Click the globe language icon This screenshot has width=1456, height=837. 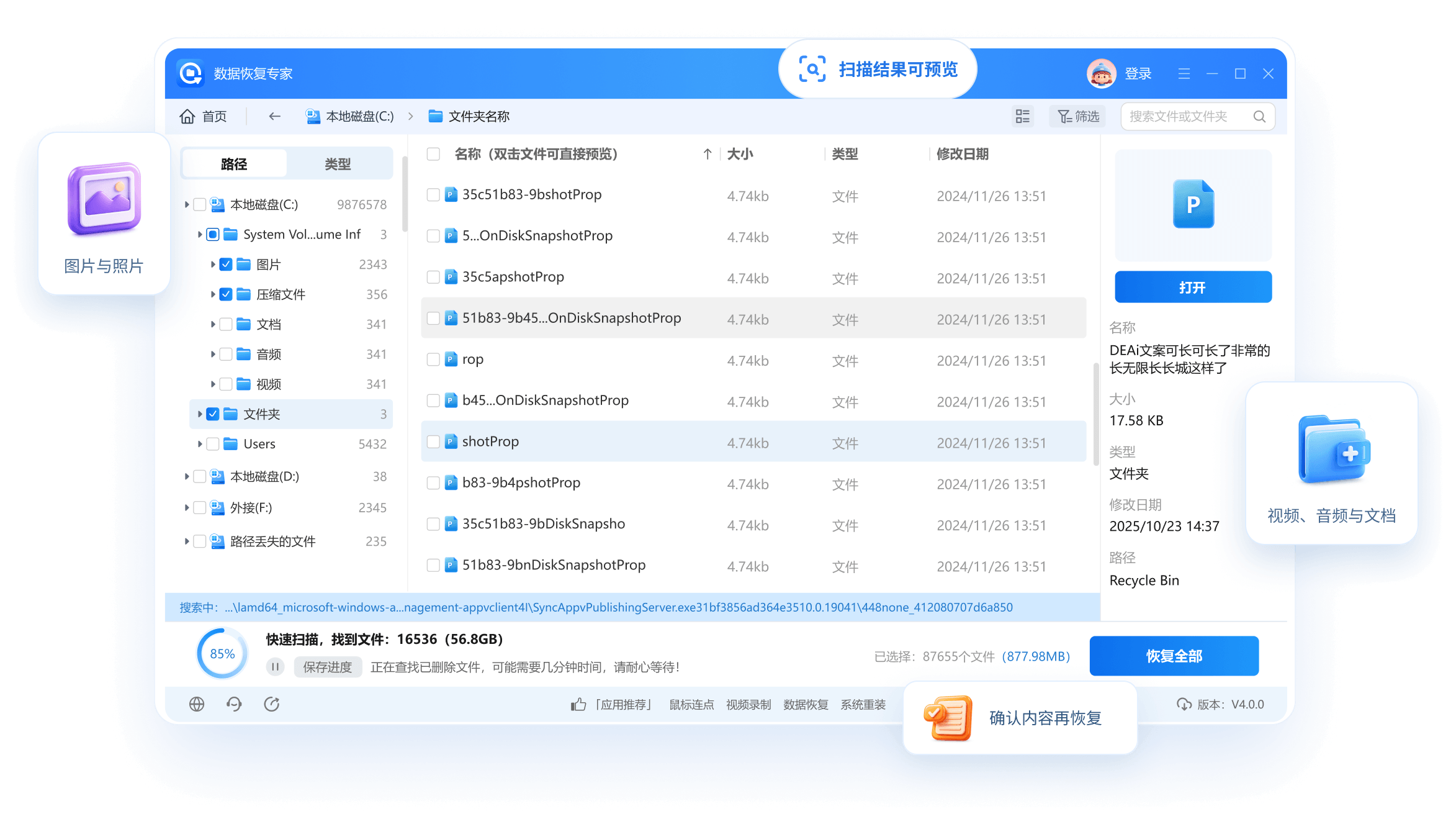pos(197,704)
